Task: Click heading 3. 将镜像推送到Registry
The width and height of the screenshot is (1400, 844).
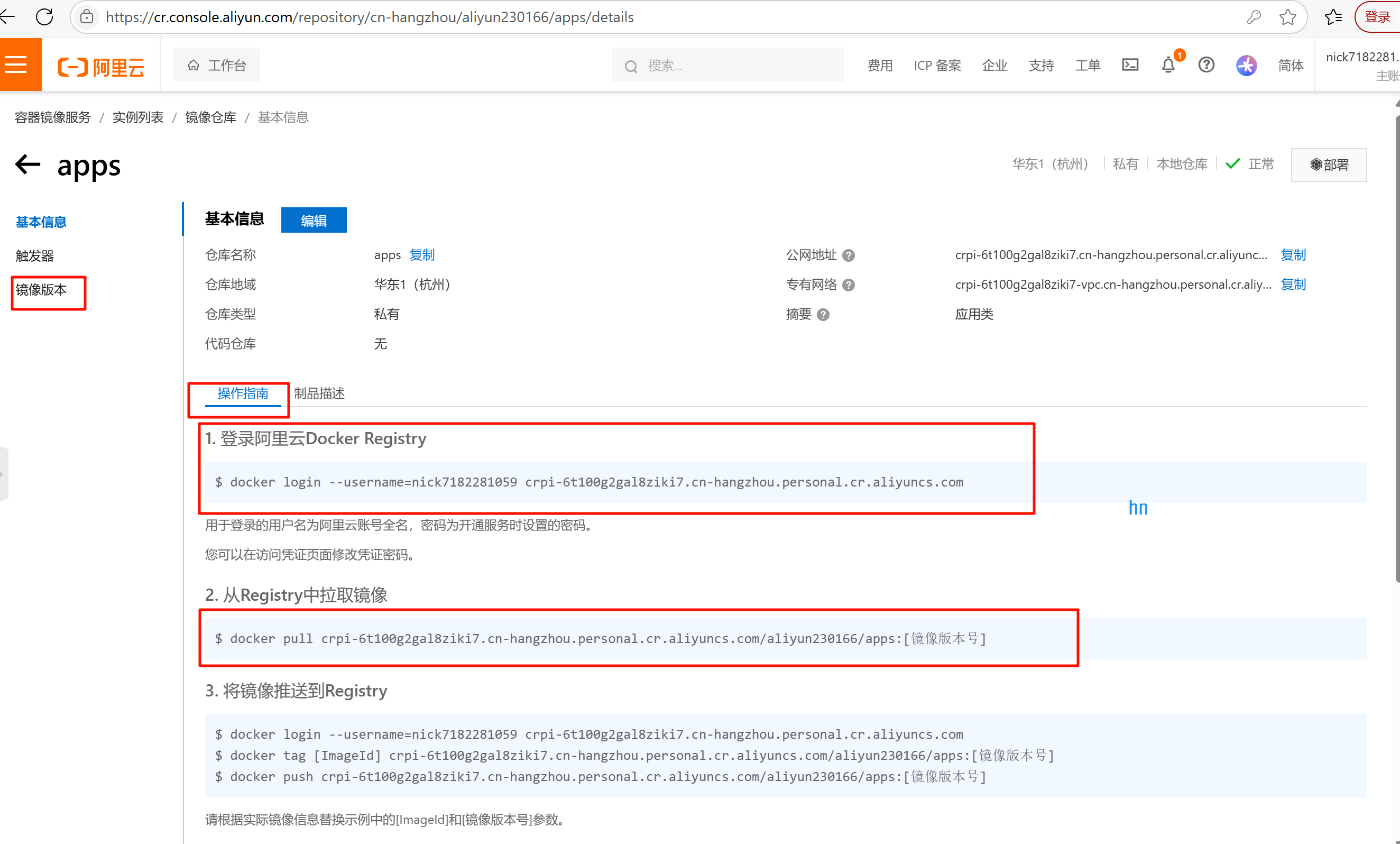Action: point(296,691)
